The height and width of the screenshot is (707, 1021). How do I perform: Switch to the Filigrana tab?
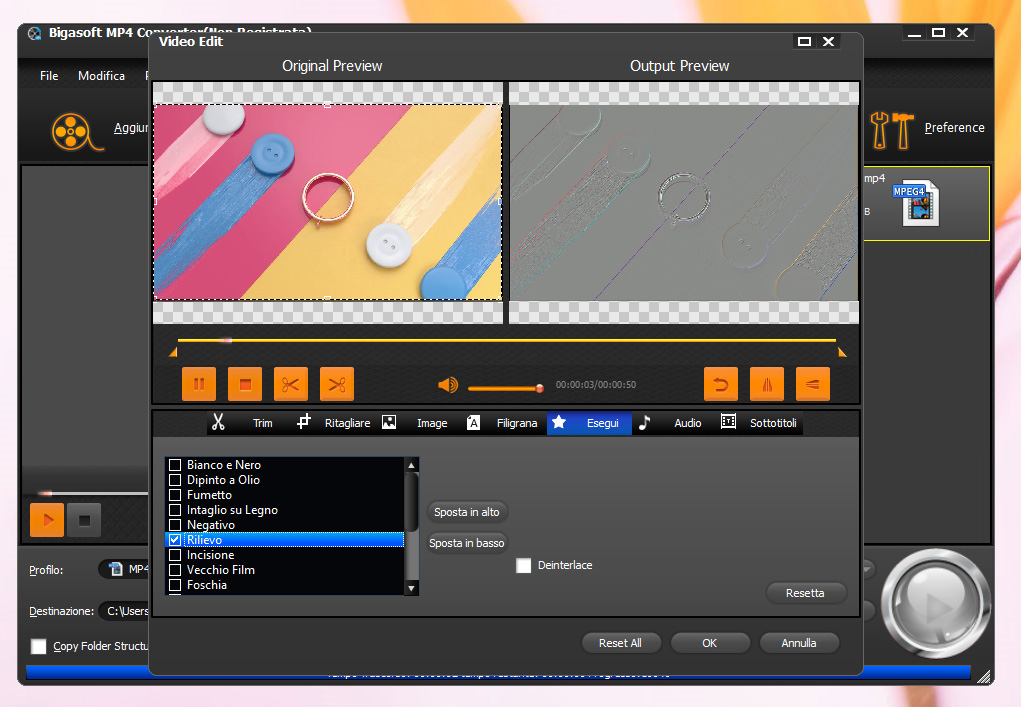click(x=504, y=423)
